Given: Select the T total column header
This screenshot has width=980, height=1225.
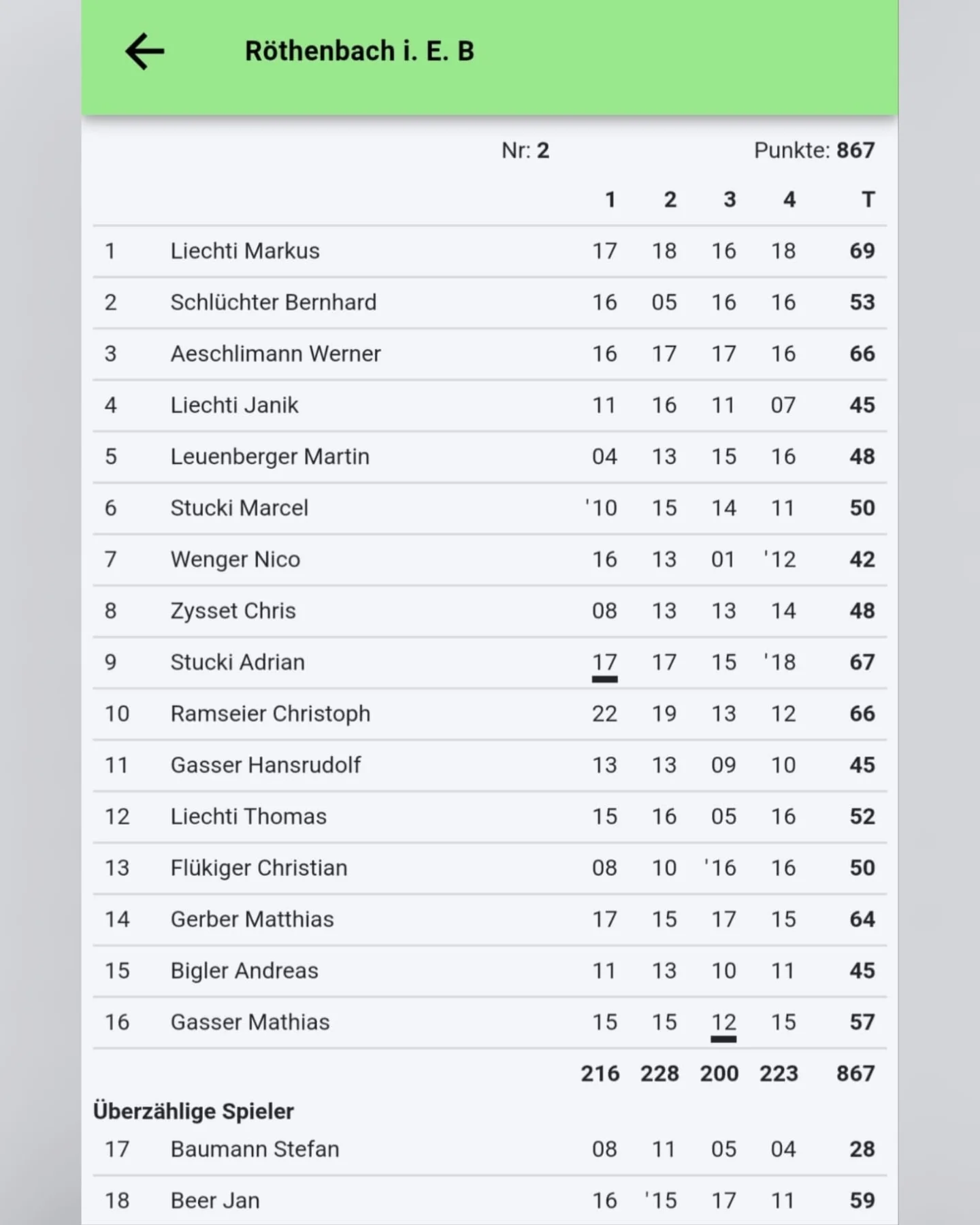Looking at the screenshot, I should click(868, 199).
